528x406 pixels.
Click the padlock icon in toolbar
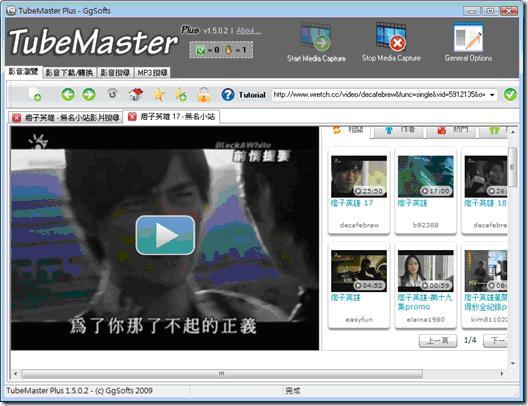204,95
